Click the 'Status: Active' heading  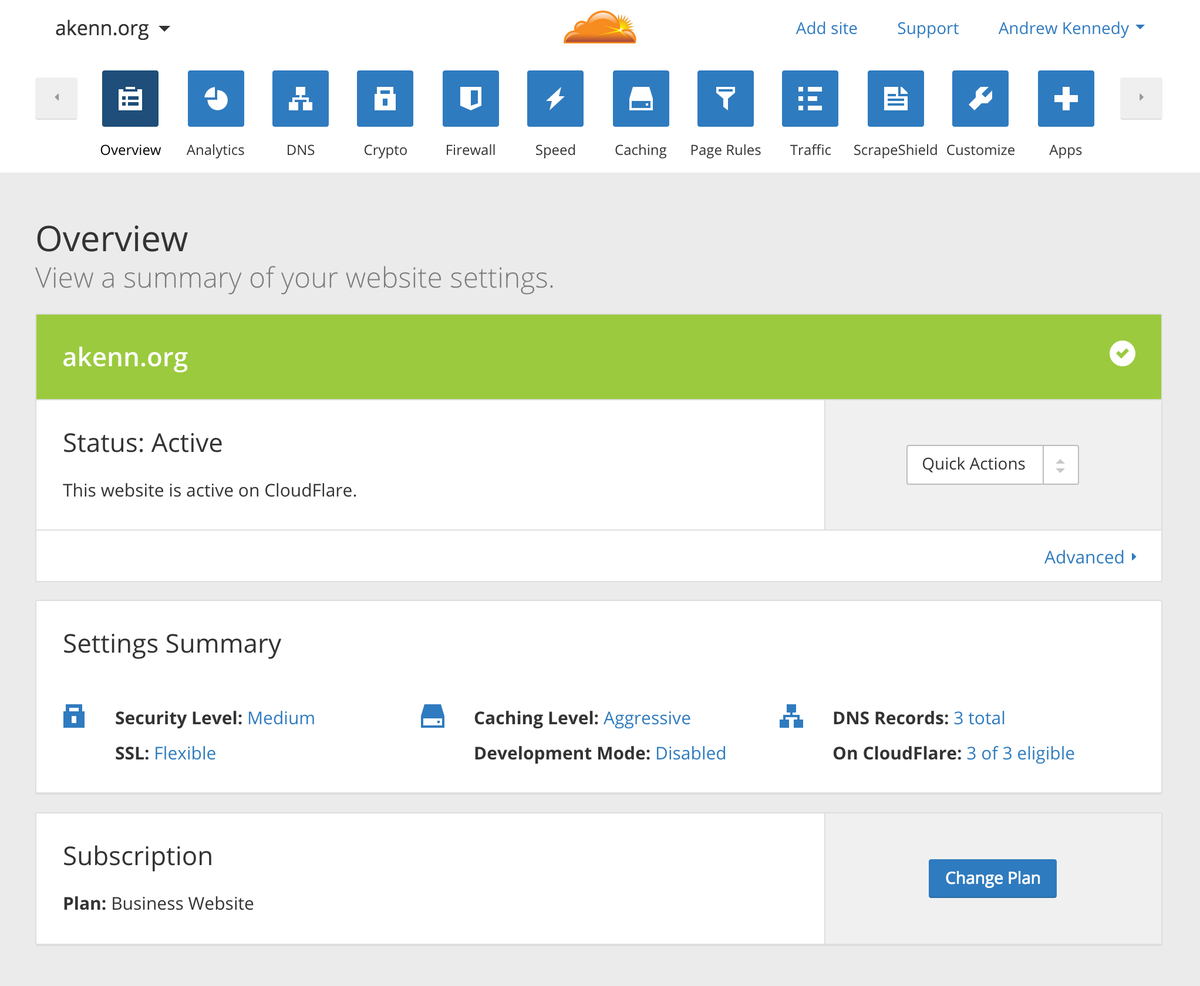click(x=143, y=443)
